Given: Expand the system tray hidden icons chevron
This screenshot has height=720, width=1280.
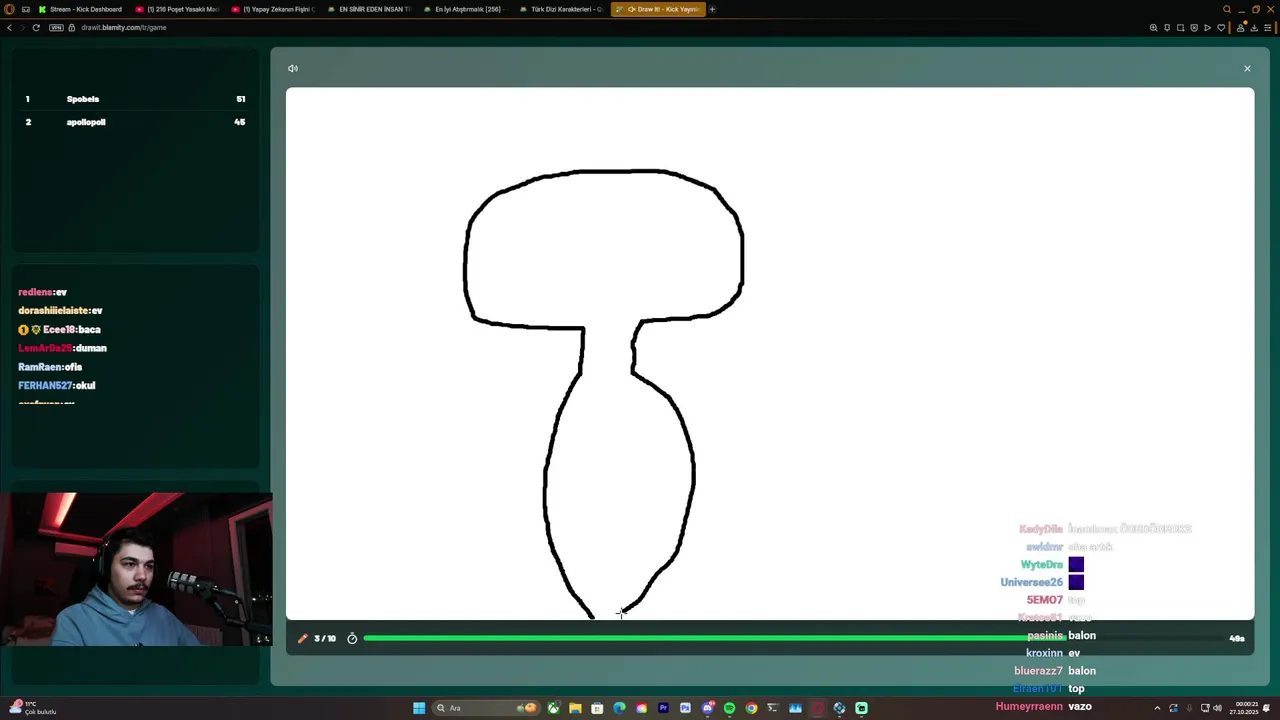Looking at the screenshot, I should point(1157,708).
